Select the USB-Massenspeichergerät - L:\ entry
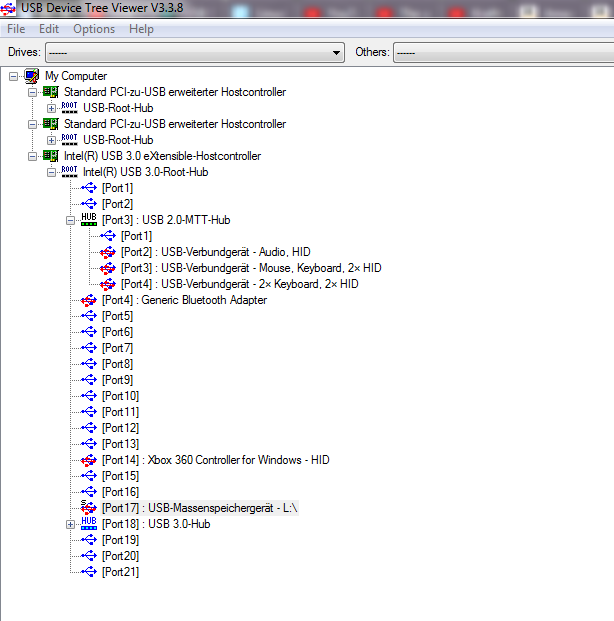Image resolution: width=614 pixels, height=621 pixels. coord(200,508)
